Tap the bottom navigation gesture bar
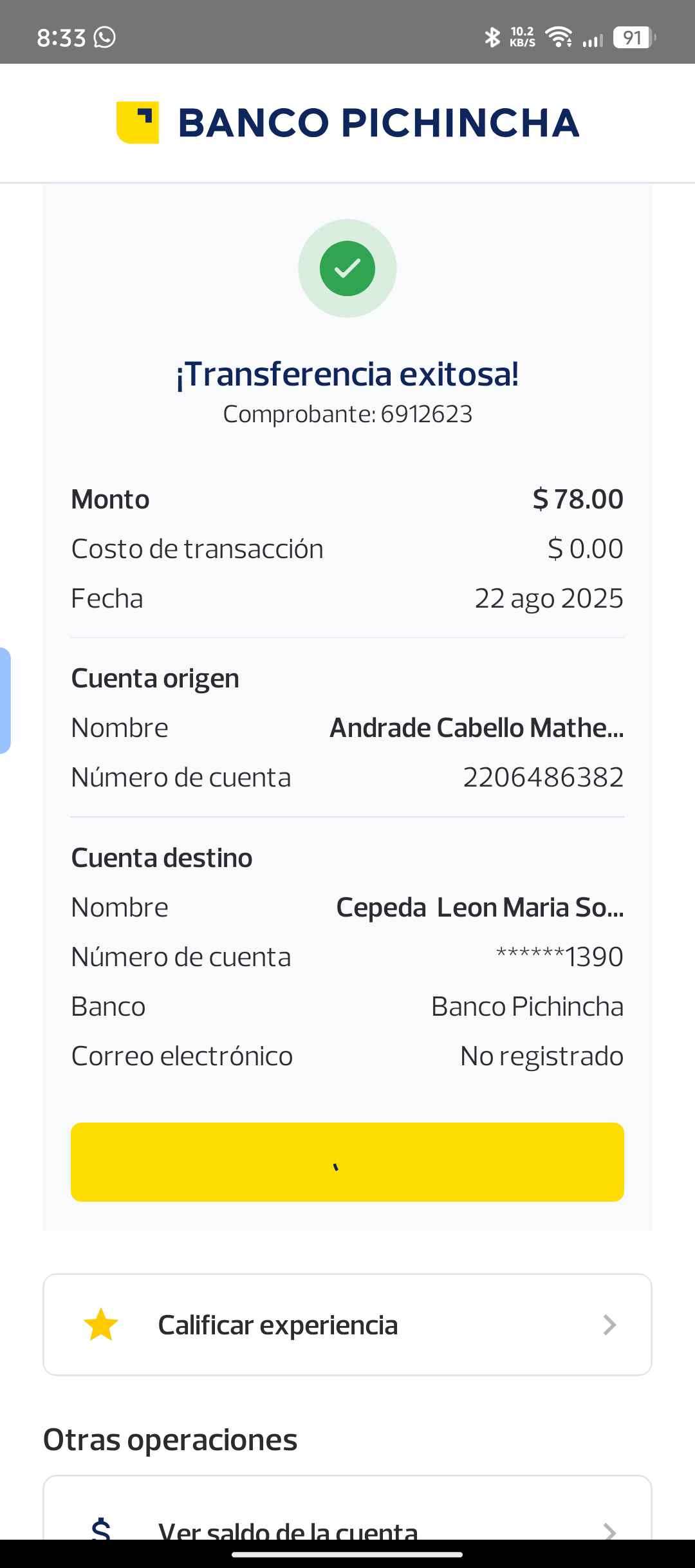Image resolution: width=695 pixels, height=1568 pixels. 347,1555
